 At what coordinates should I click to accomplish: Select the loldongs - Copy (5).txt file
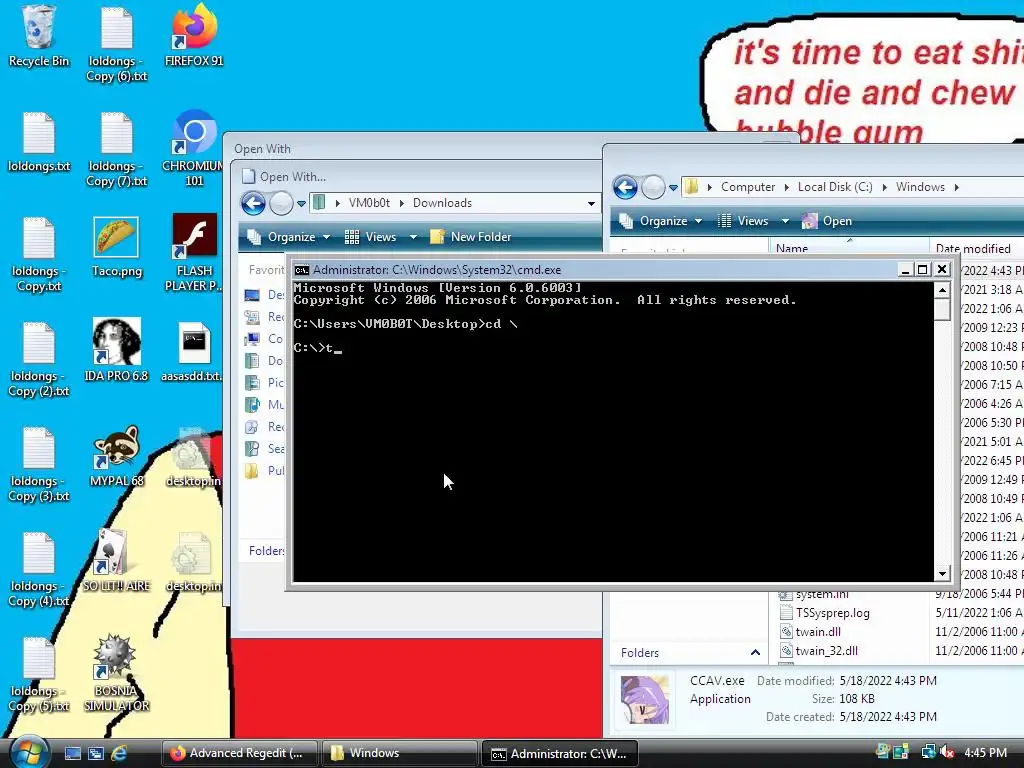point(39,674)
